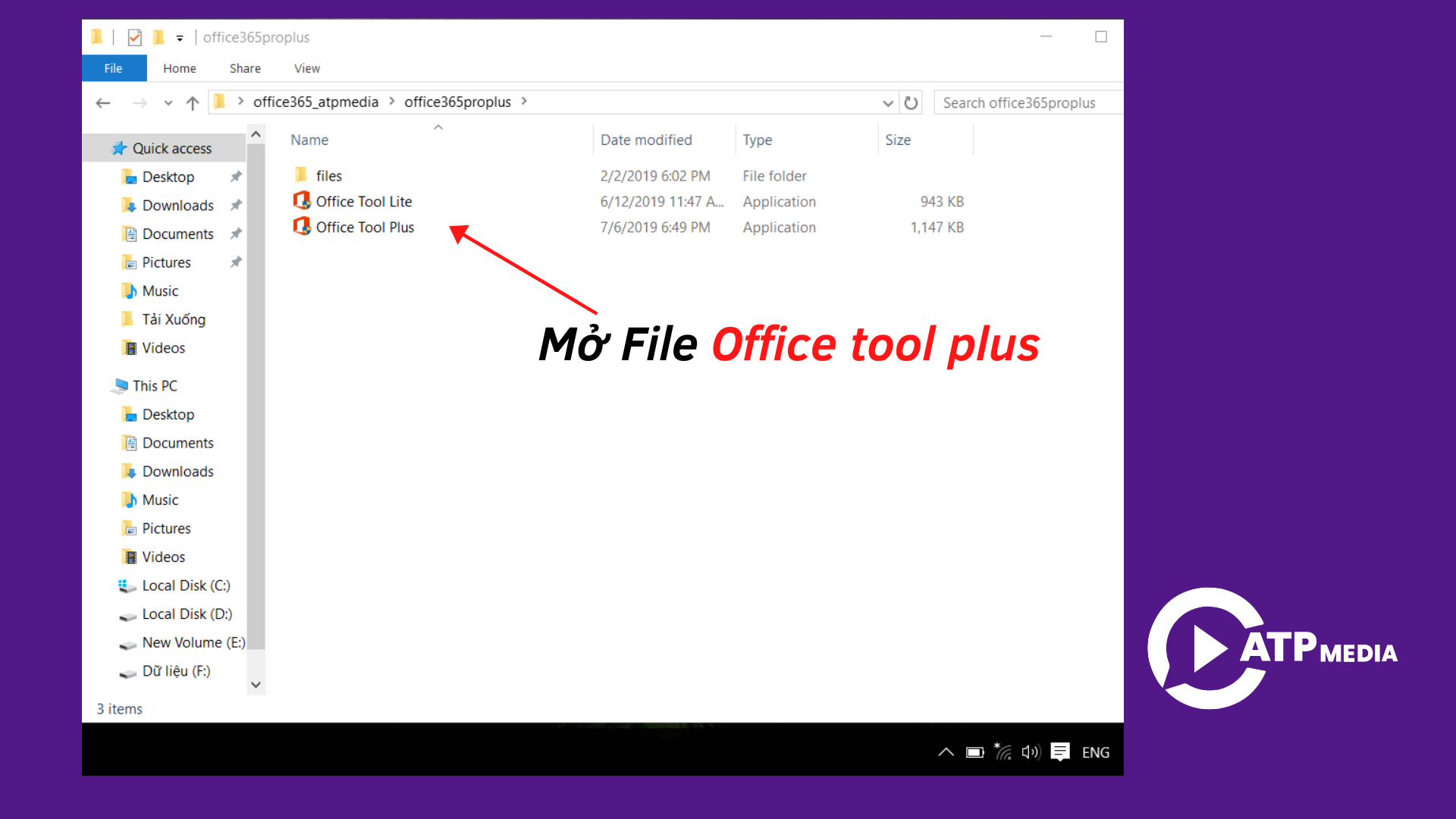Click office365proplus breadcrumb in address bar
Screen dimensions: 1456x819
(457, 102)
